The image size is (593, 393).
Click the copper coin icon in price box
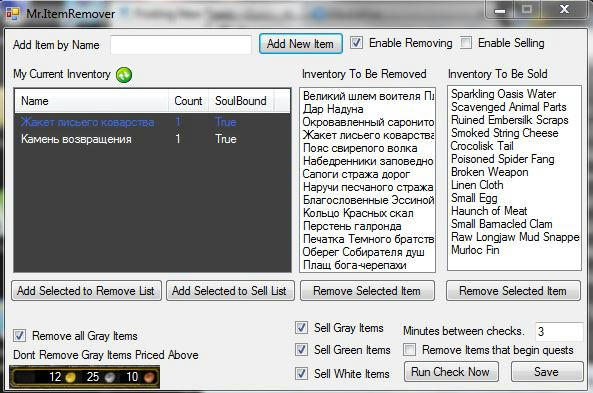149,377
